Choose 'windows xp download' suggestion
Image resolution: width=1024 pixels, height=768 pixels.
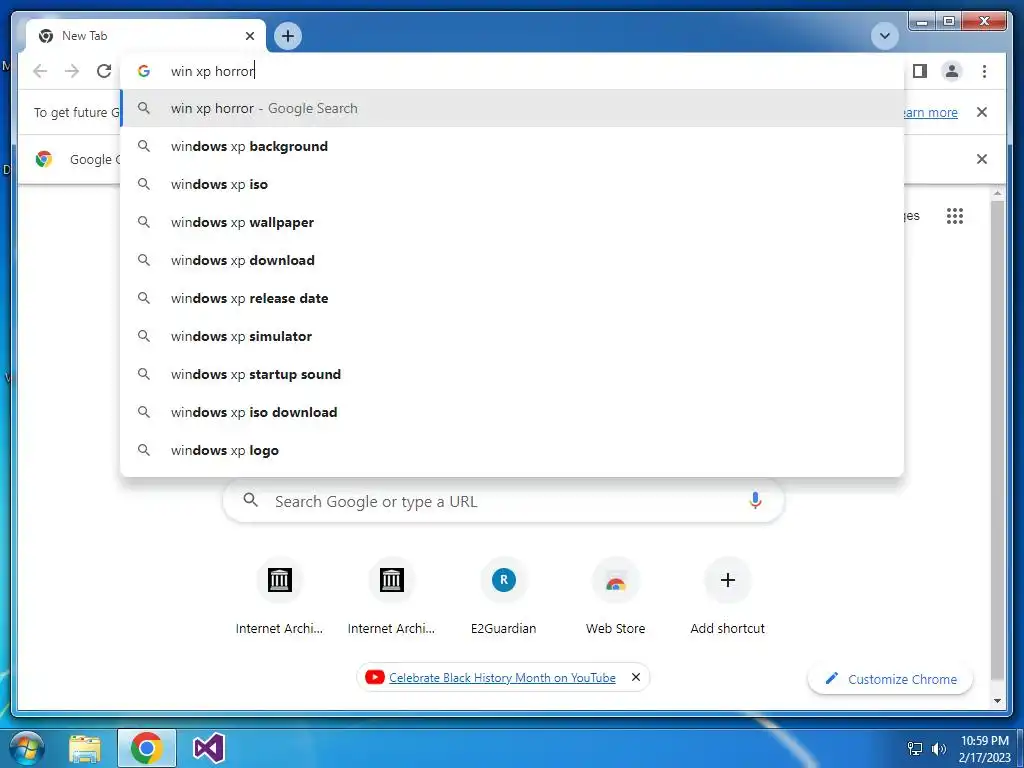tap(513, 260)
